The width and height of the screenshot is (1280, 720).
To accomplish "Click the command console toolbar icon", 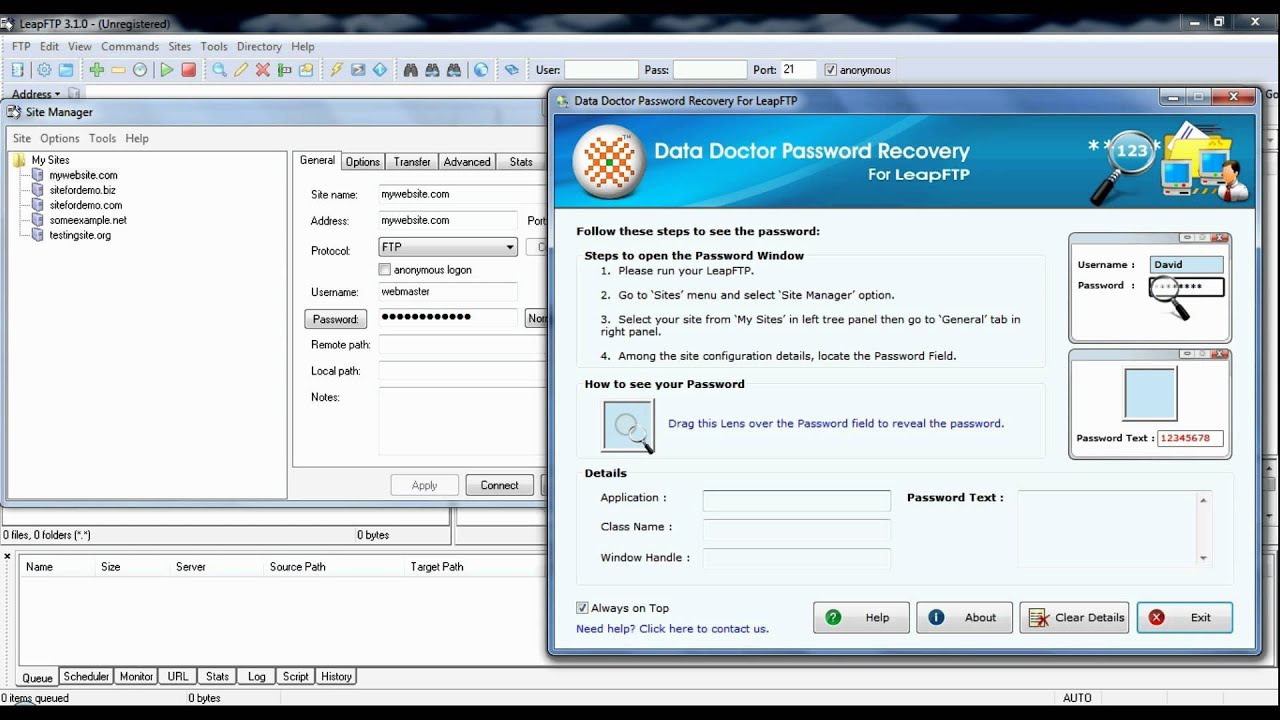I will pyautogui.click(x=358, y=70).
